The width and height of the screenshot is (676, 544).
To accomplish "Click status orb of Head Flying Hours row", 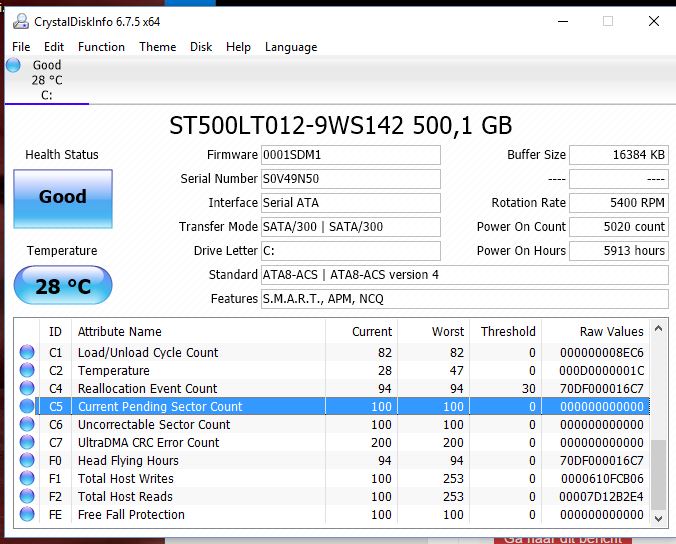I will pyautogui.click(x=27, y=460).
